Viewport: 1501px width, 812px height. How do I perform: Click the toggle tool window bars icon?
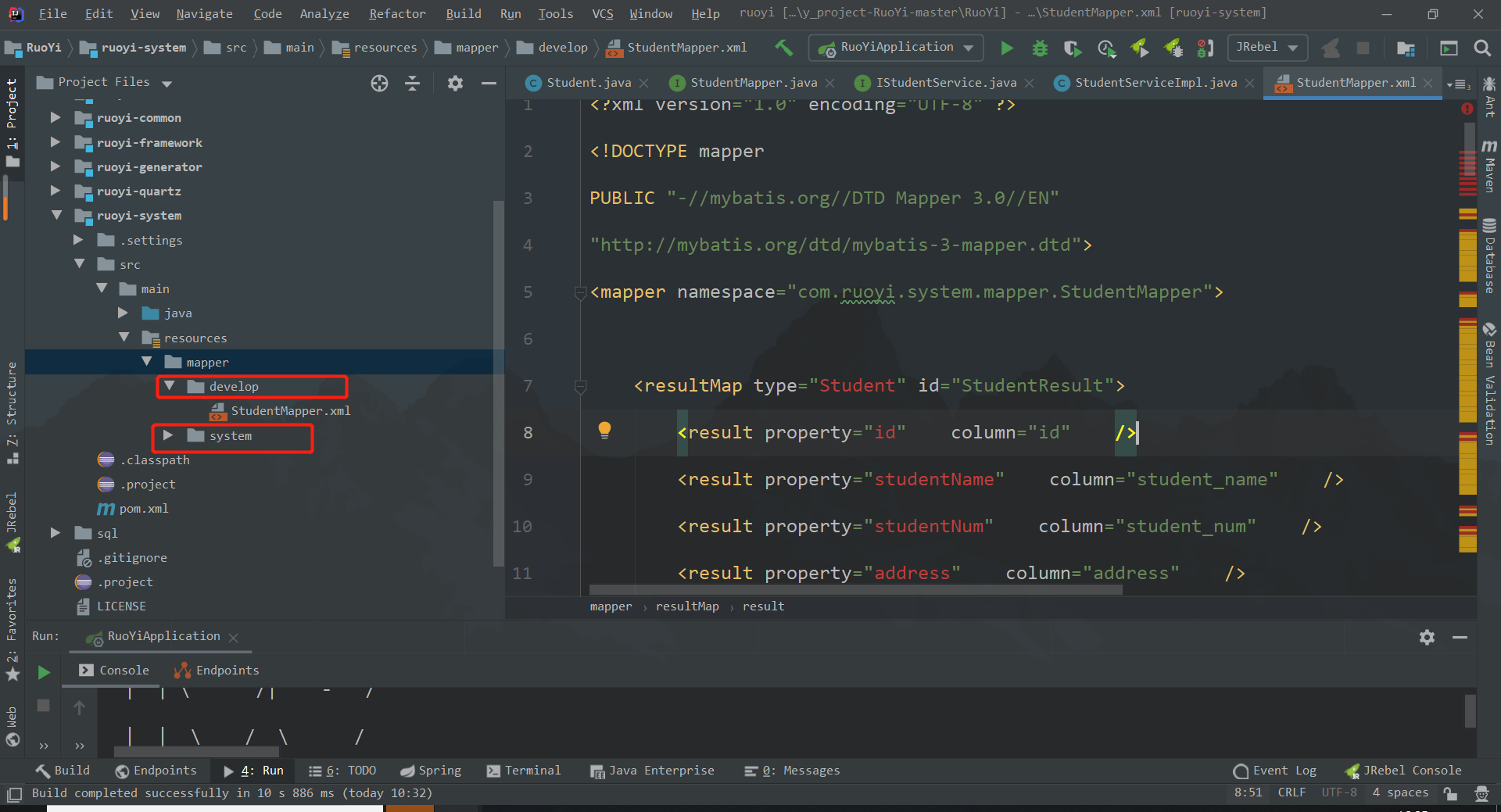click(14, 794)
